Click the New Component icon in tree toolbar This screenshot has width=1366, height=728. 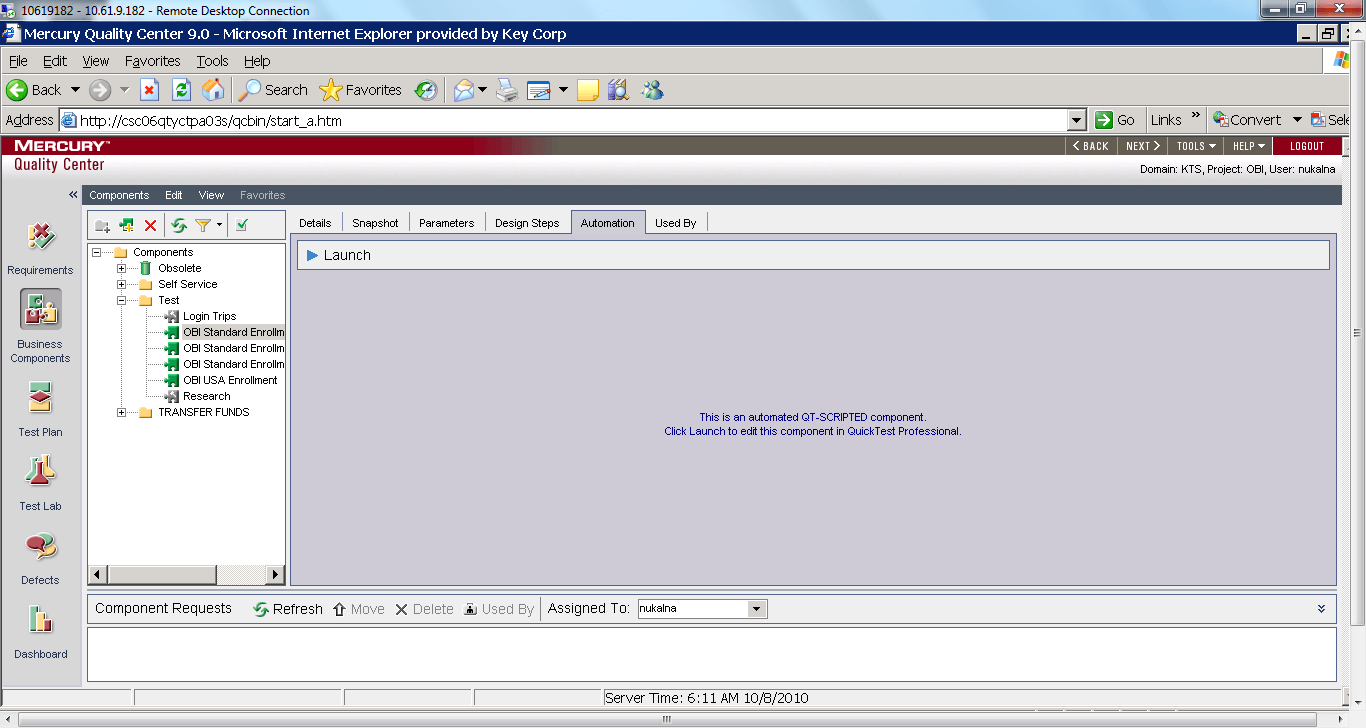[x=126, y=226]
